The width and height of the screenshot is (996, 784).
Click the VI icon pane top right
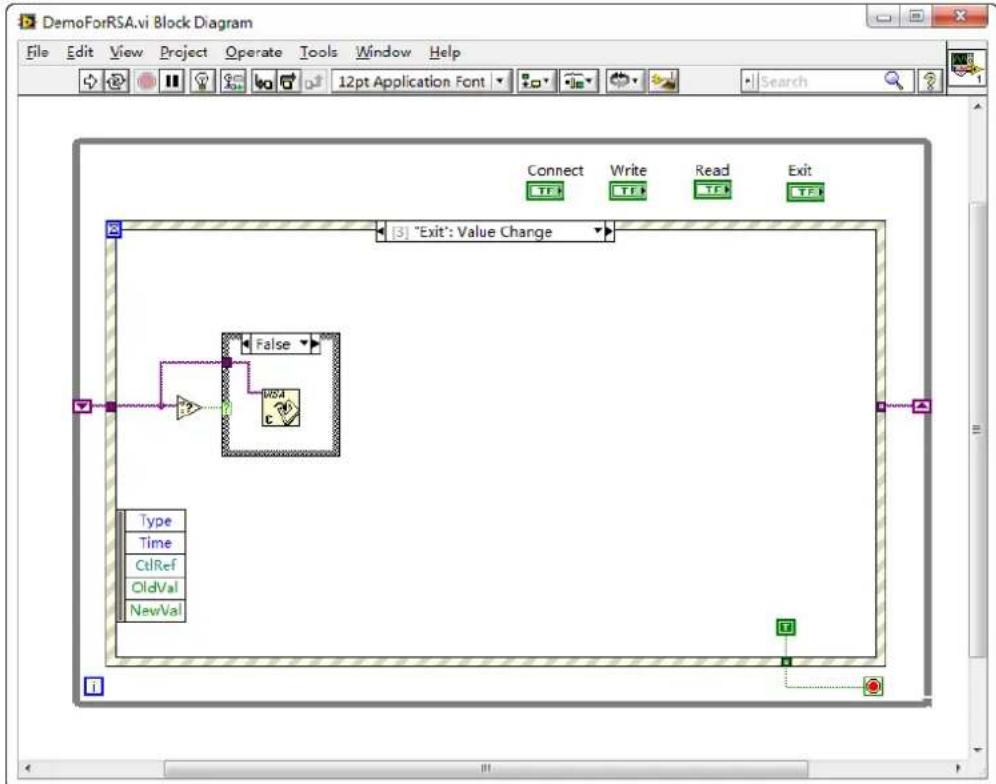[x=967, y=68]
